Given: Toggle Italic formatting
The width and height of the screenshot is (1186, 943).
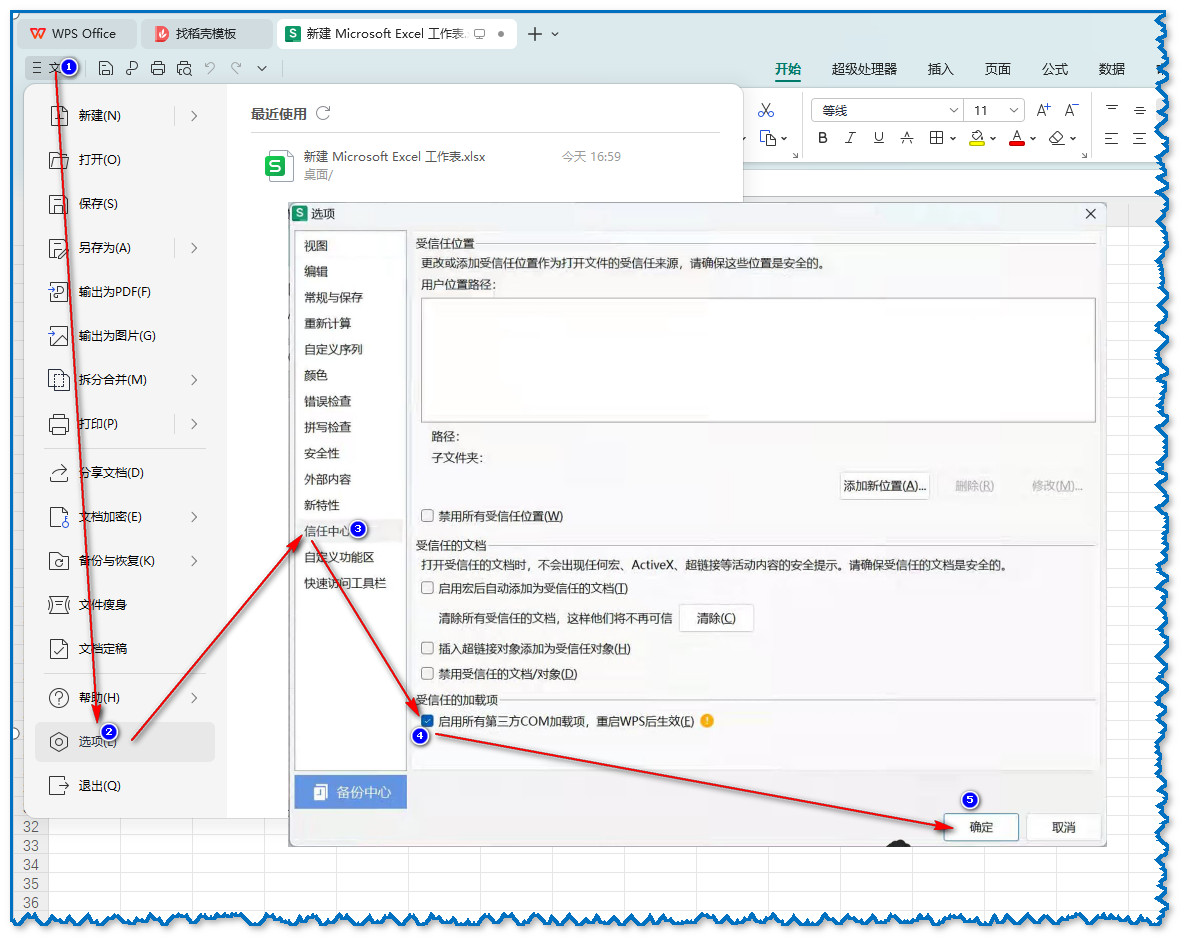Looking at the screenshot, I should (850, 138).
